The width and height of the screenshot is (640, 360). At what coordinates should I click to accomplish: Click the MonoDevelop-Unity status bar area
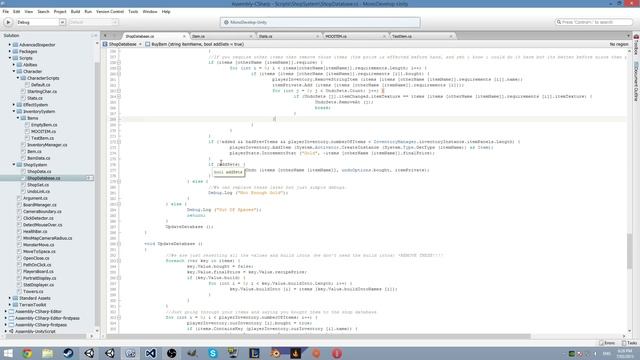320,22
